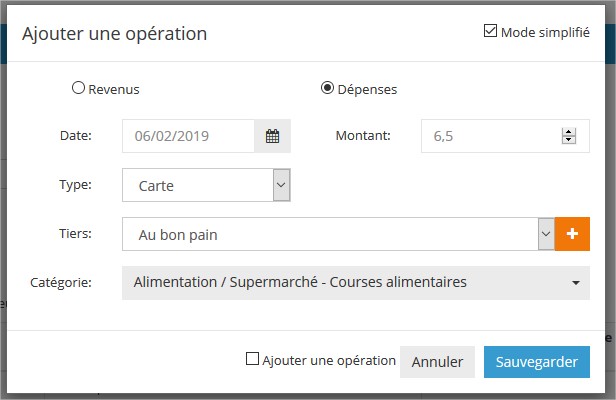Viewport: 616px width, 400px height.
Task: Expand the Tiers dropdown arrow
Action: pos(546,234)
